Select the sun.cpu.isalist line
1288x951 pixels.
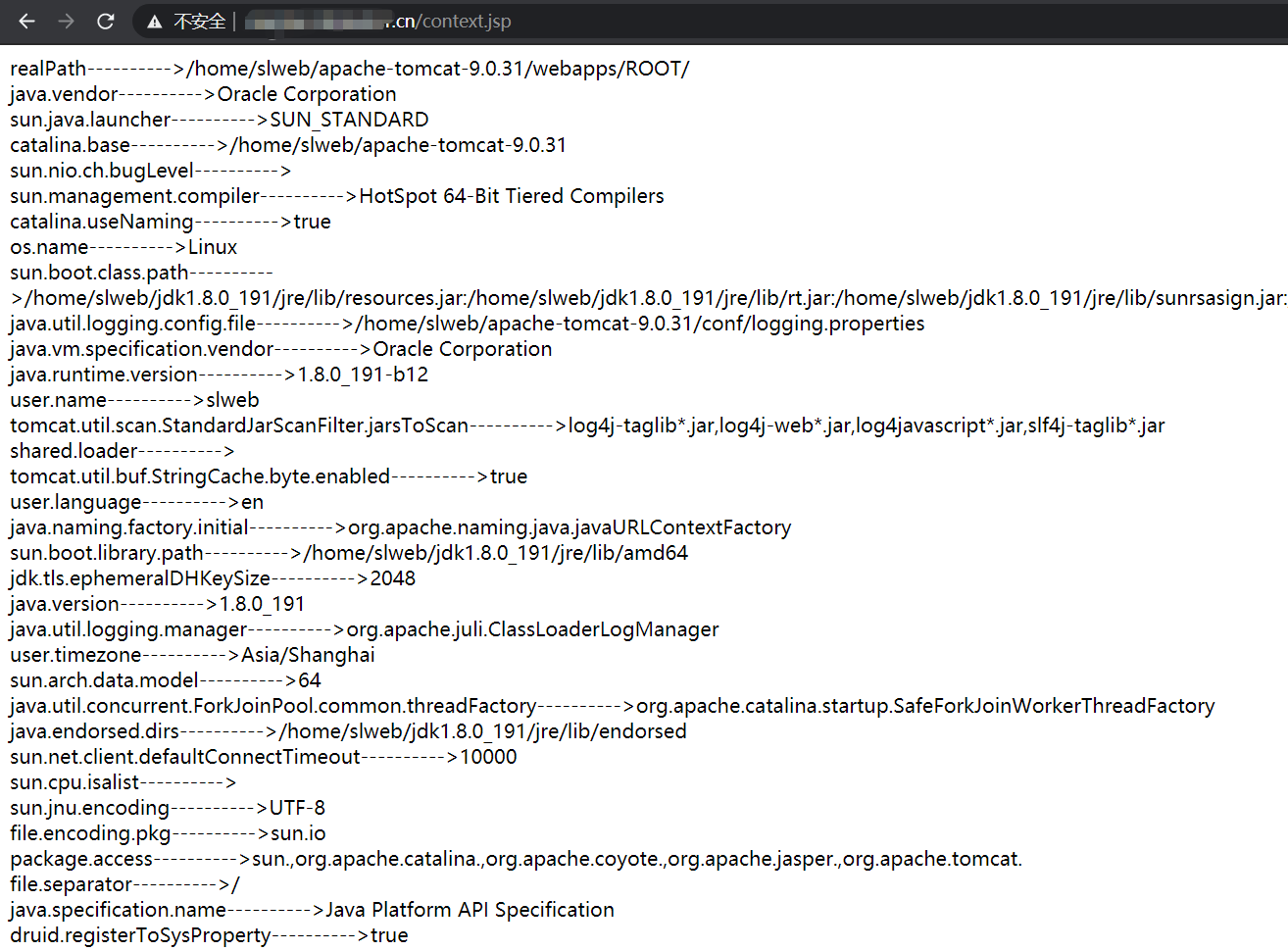point(124,782)
